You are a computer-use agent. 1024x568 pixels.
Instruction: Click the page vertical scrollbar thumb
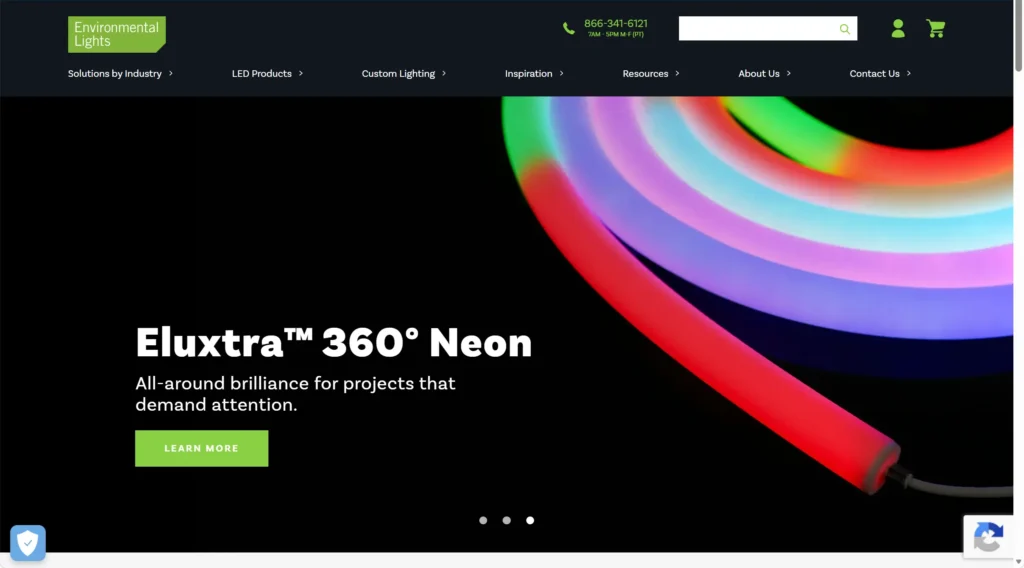(1018, 36)
